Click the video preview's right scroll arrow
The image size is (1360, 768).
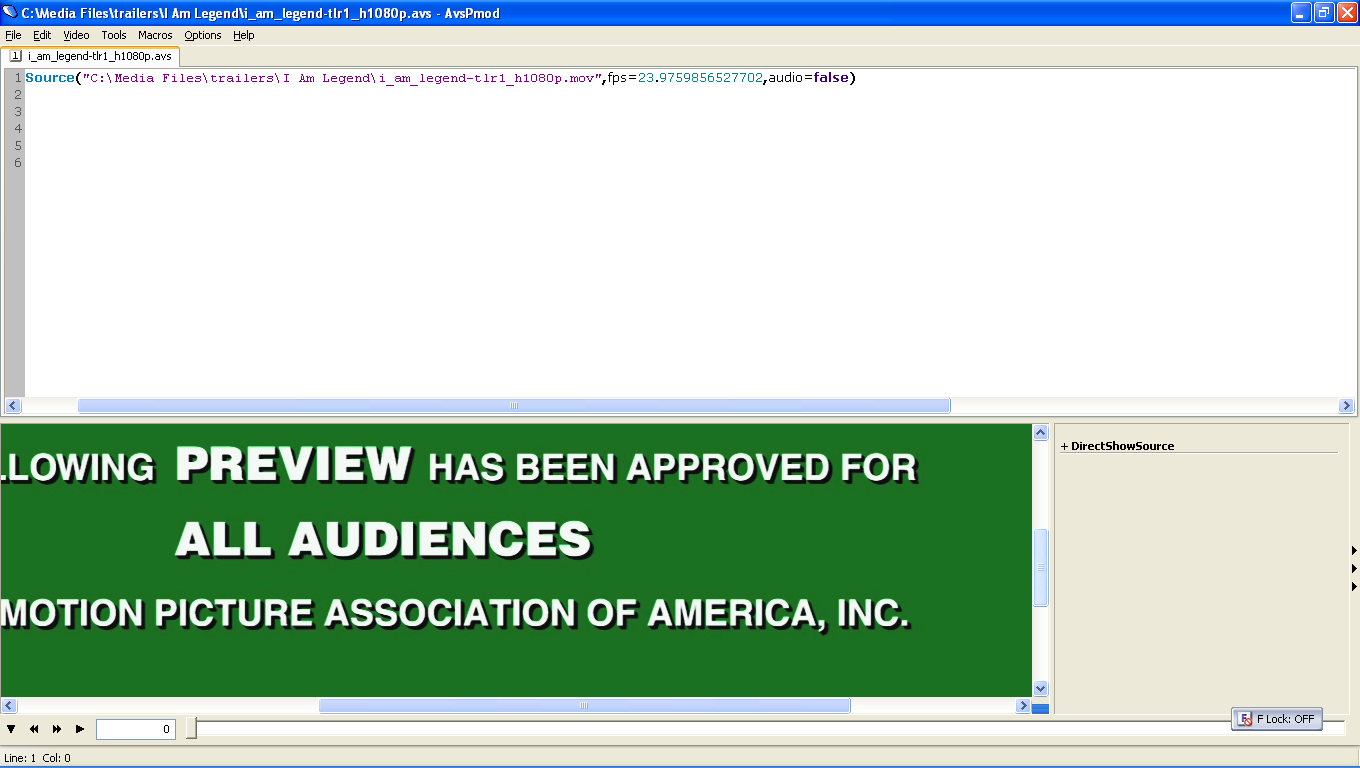click(1023, 706)
